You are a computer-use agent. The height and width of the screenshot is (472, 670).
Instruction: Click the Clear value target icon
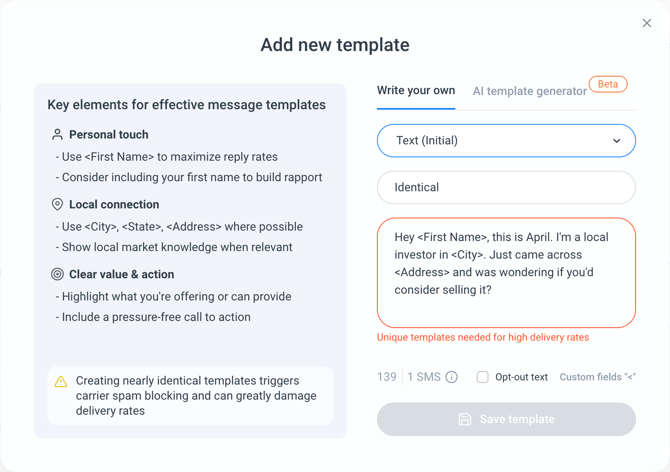[57, 274]
